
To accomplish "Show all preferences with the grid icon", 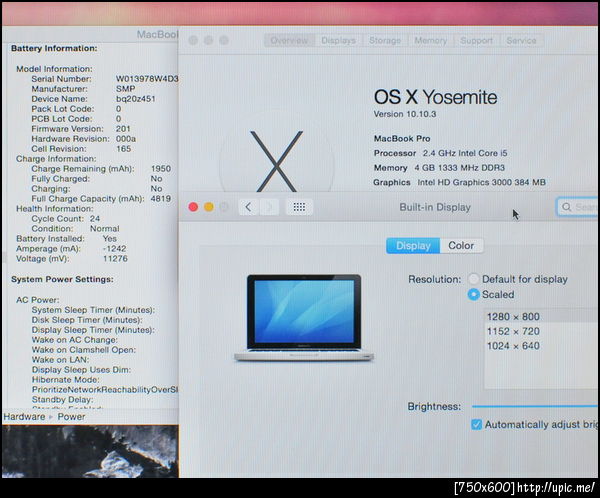I will click(x=299, y=207).
